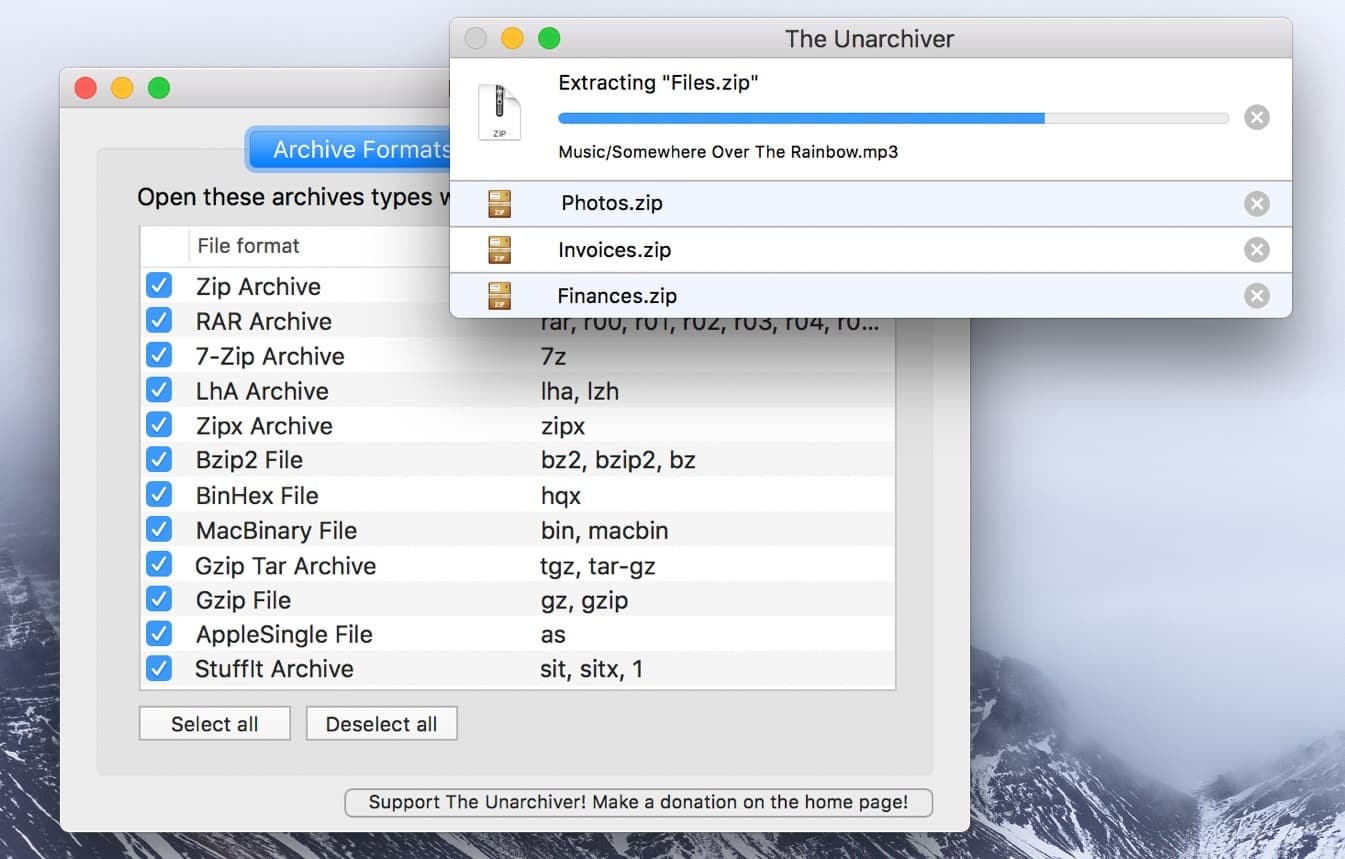The height and width of the screenshot is (859, 1345).
Task: Select the Photos.zip queue row
Action: [x=871, y=204]
